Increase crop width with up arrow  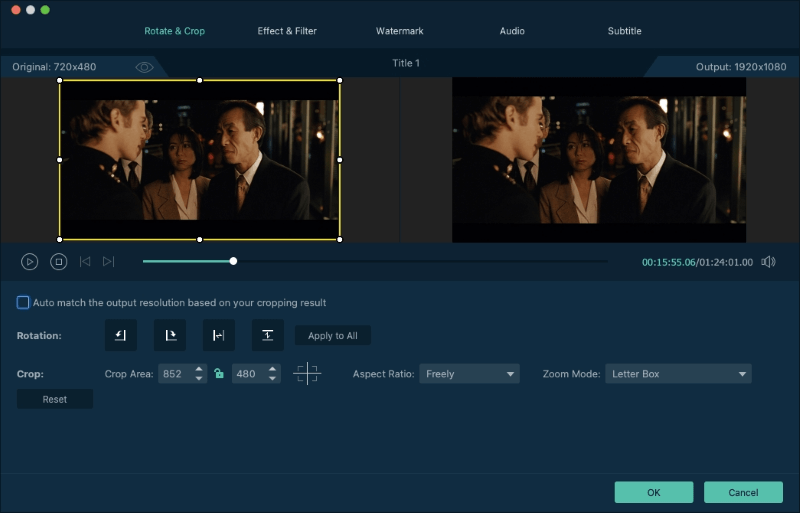pyautogui.click(x=199, y=369)
